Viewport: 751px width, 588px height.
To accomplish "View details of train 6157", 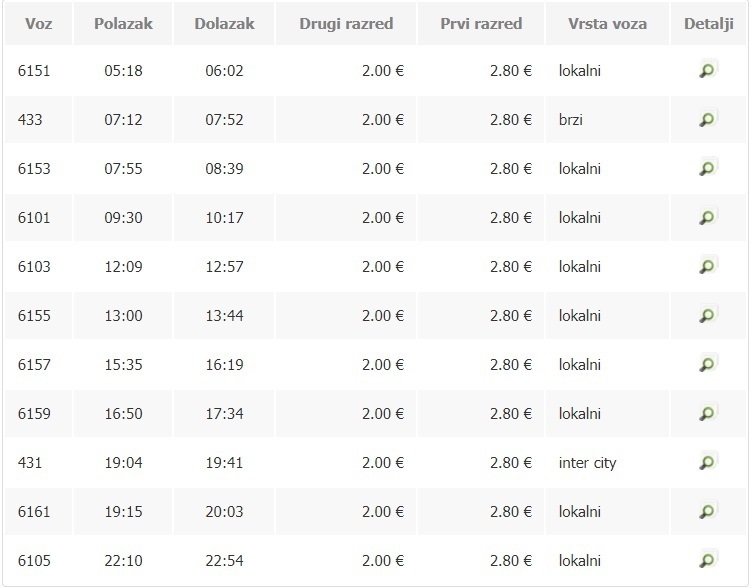I will click(708, 364).
